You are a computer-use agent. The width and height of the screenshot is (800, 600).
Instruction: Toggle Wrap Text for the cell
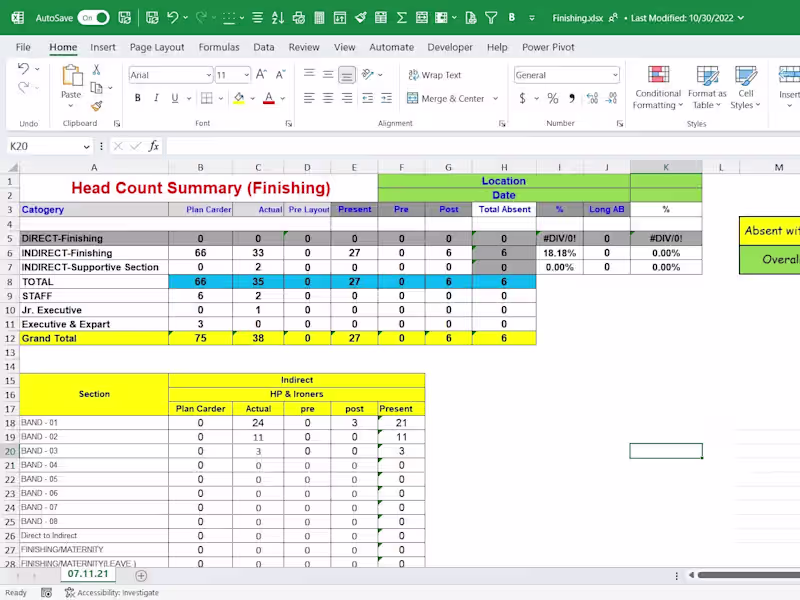434,75
